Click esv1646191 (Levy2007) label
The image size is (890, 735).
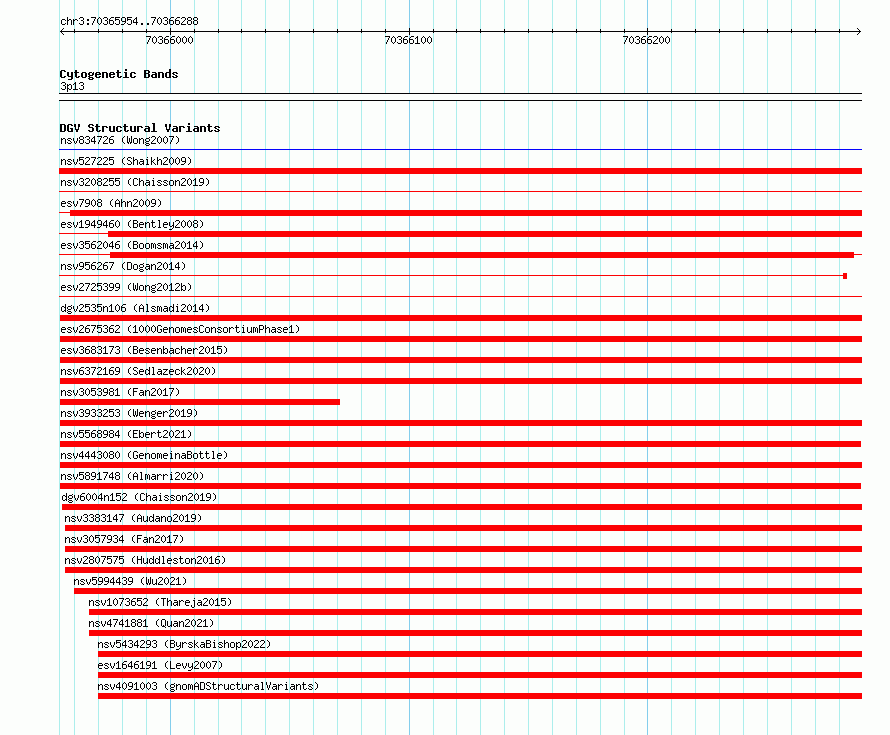tap(160, 665)
